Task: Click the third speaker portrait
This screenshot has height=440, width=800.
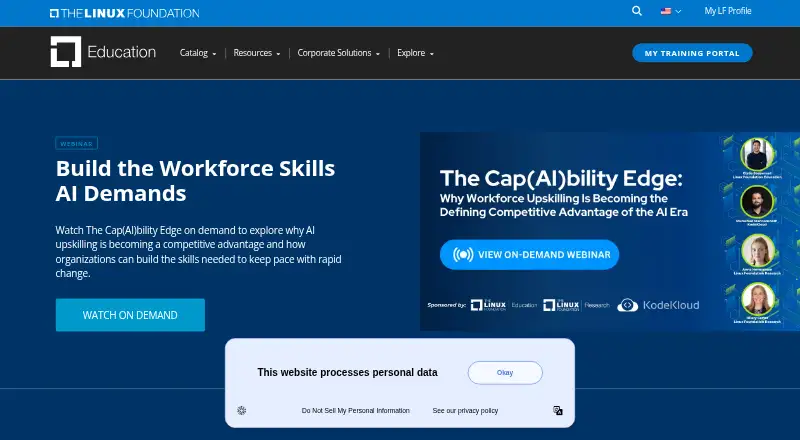Action: tap(757, 250)
